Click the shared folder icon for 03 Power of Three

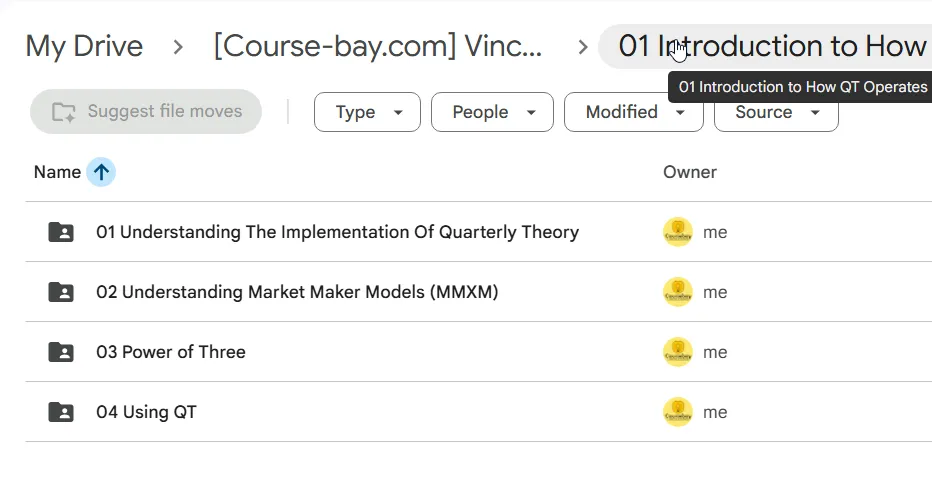pyautogui.click(x=61, y=352)
